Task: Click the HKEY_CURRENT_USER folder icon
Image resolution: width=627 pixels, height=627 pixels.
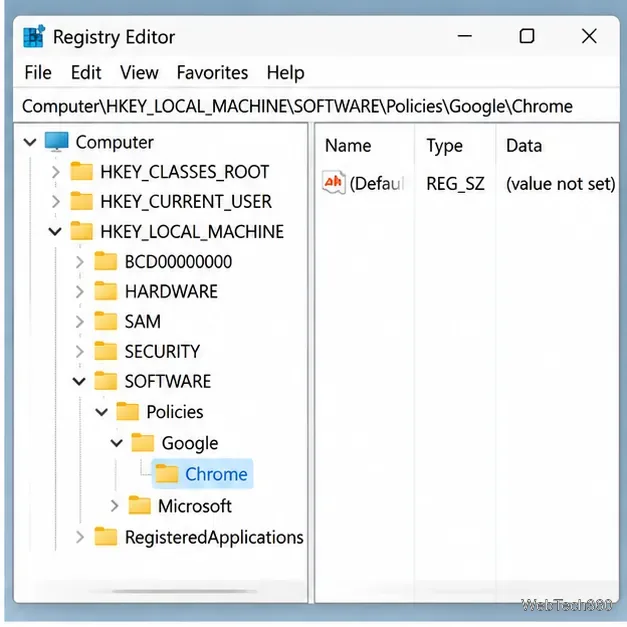Action: 82,201
